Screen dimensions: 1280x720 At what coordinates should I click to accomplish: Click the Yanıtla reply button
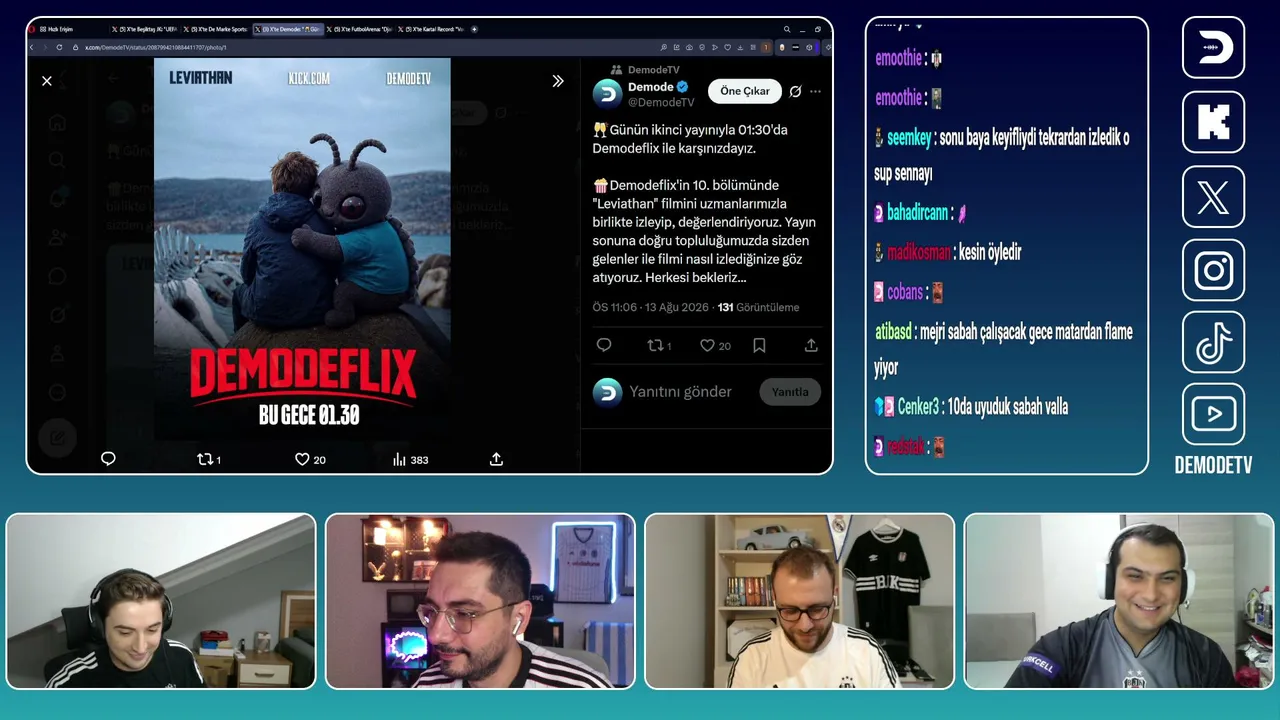tap(790, 392)
